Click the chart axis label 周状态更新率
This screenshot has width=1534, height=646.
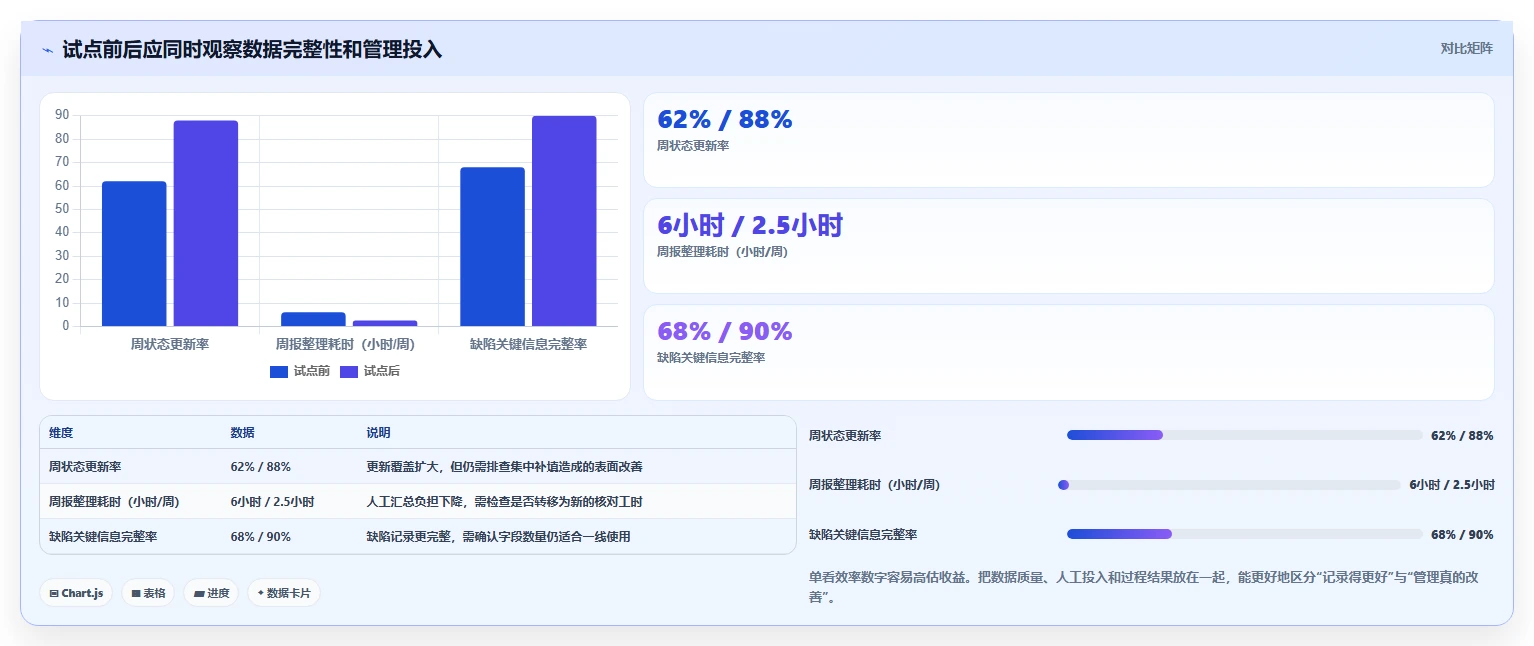pyautogui.click(x=170, y=344)
